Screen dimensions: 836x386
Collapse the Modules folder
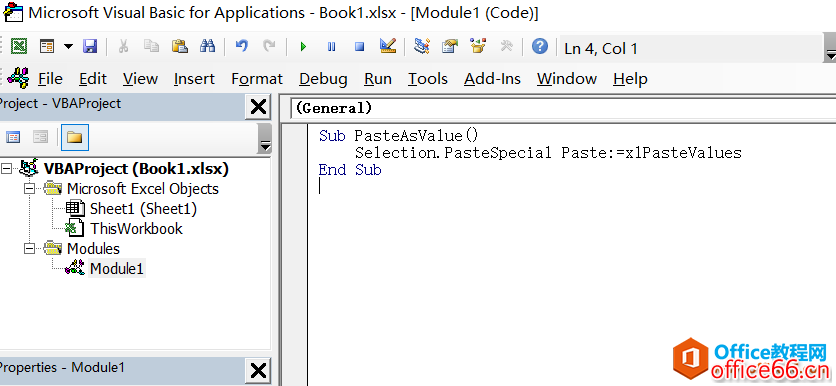pyautogui.click(x=29, y=248)
